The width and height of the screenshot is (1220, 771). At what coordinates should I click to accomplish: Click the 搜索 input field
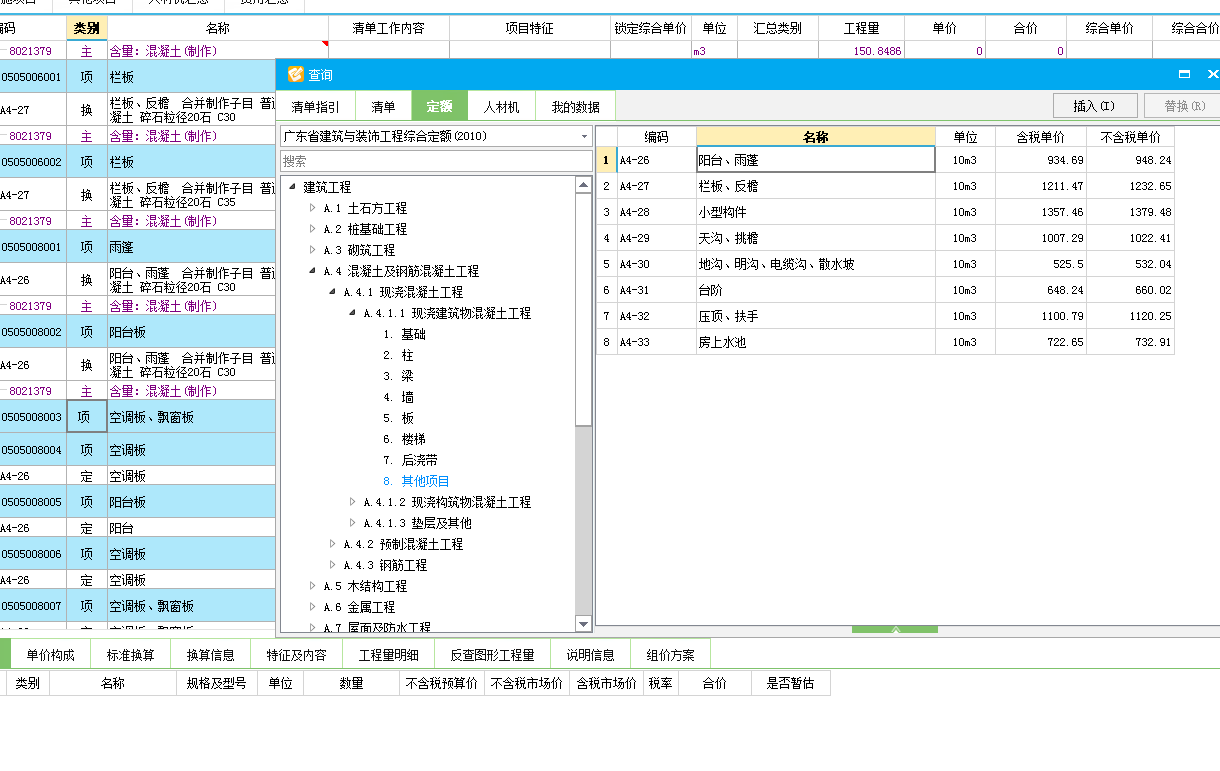(436, 161)
